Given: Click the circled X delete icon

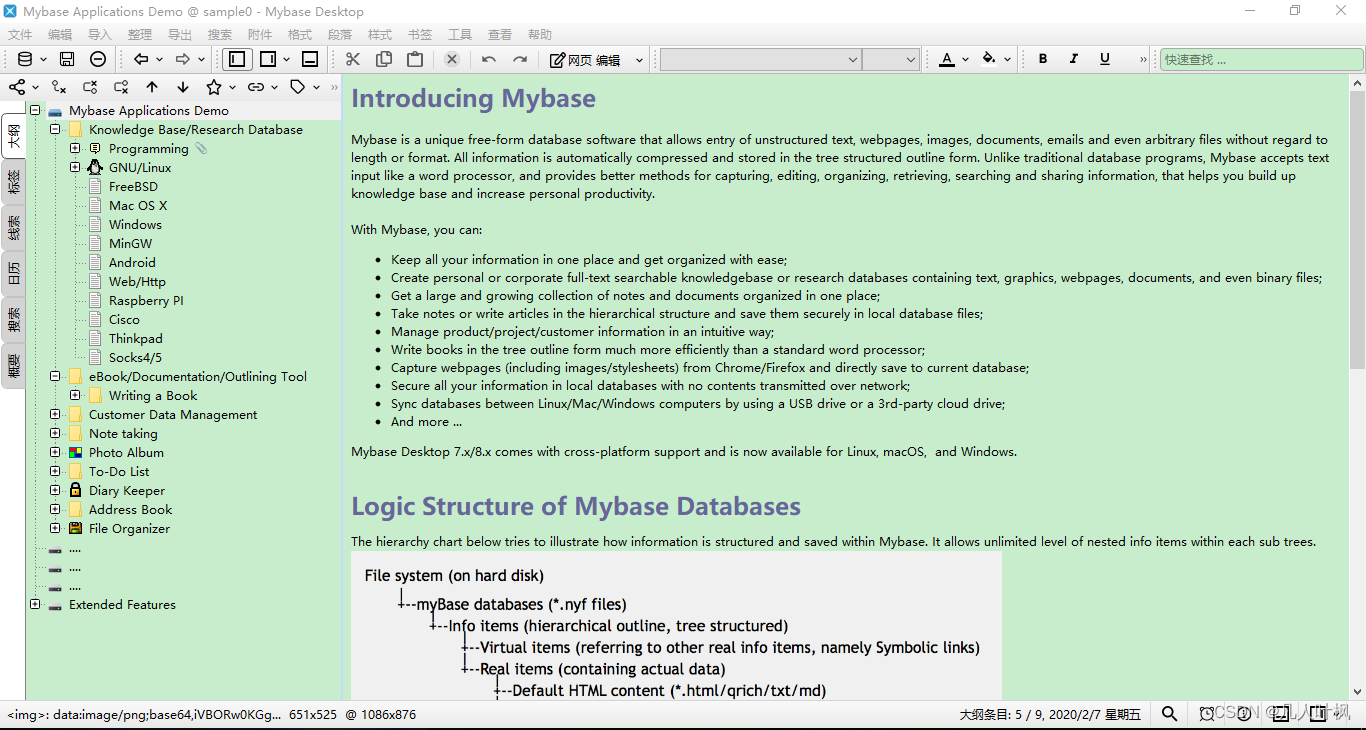Looking at the screenshot, I should [x=452, y=59].
